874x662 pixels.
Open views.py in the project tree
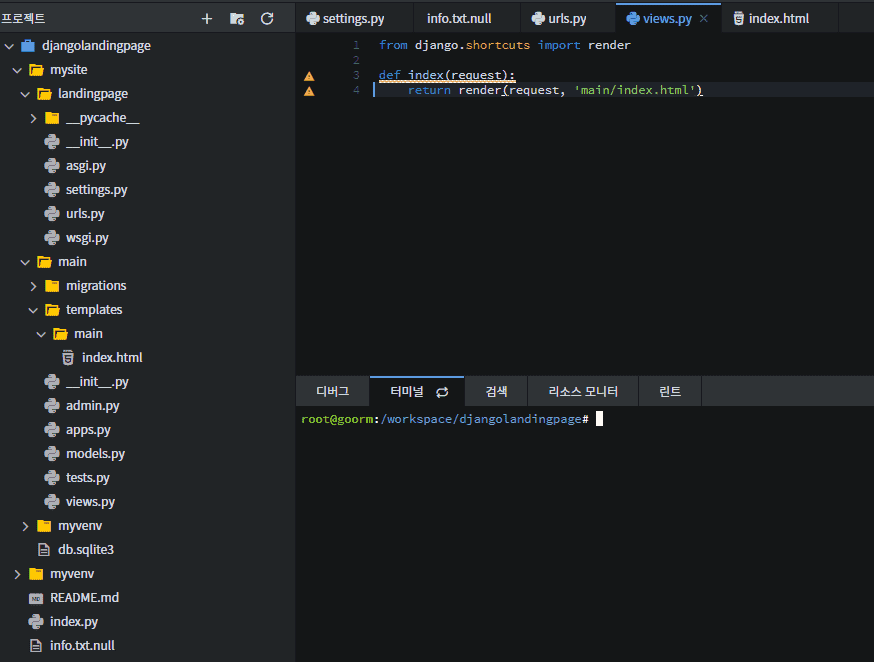click(90, 502)
